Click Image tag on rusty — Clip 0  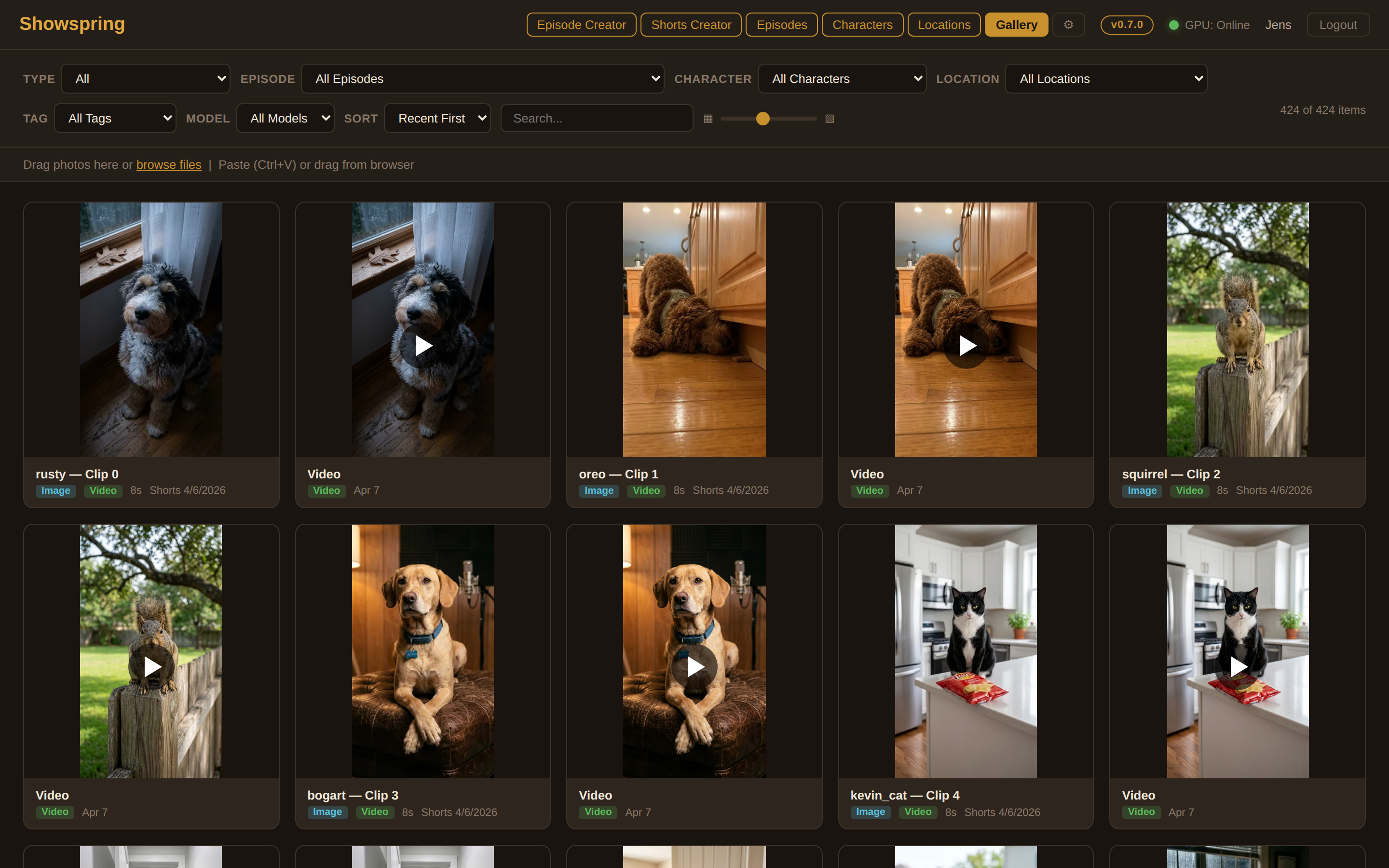pos(55,491)
